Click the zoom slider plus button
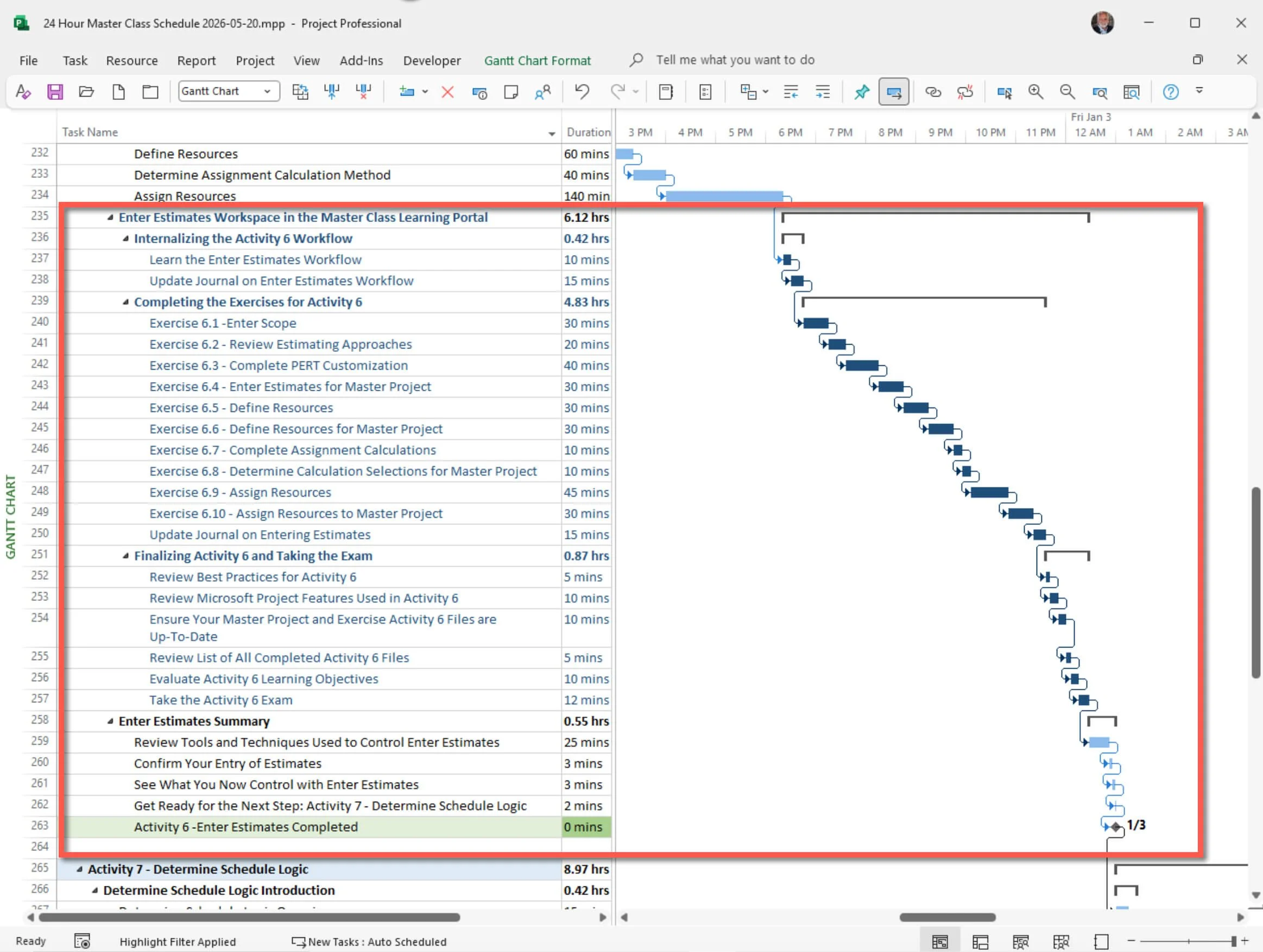The image size is (1263, 952). coord(1245,941)
